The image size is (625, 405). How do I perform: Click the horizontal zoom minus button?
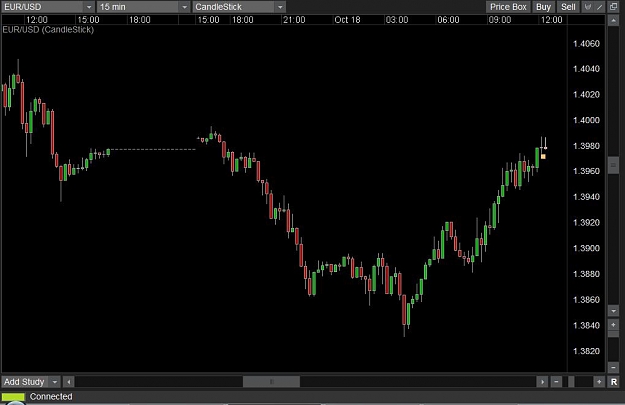pos(556,382)
